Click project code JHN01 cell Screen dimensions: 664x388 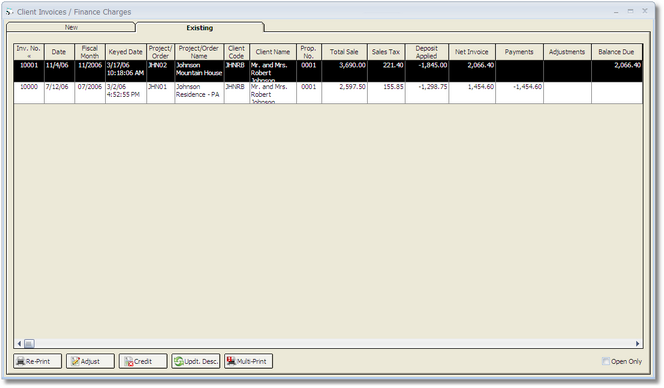(160, 93)
